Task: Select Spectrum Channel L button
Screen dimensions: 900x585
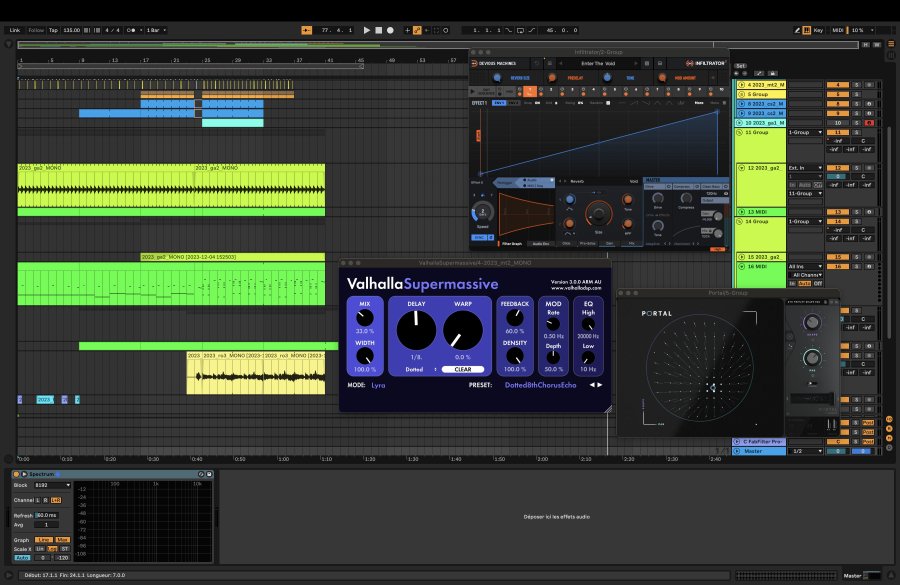Action: click(x=38, y=501)
